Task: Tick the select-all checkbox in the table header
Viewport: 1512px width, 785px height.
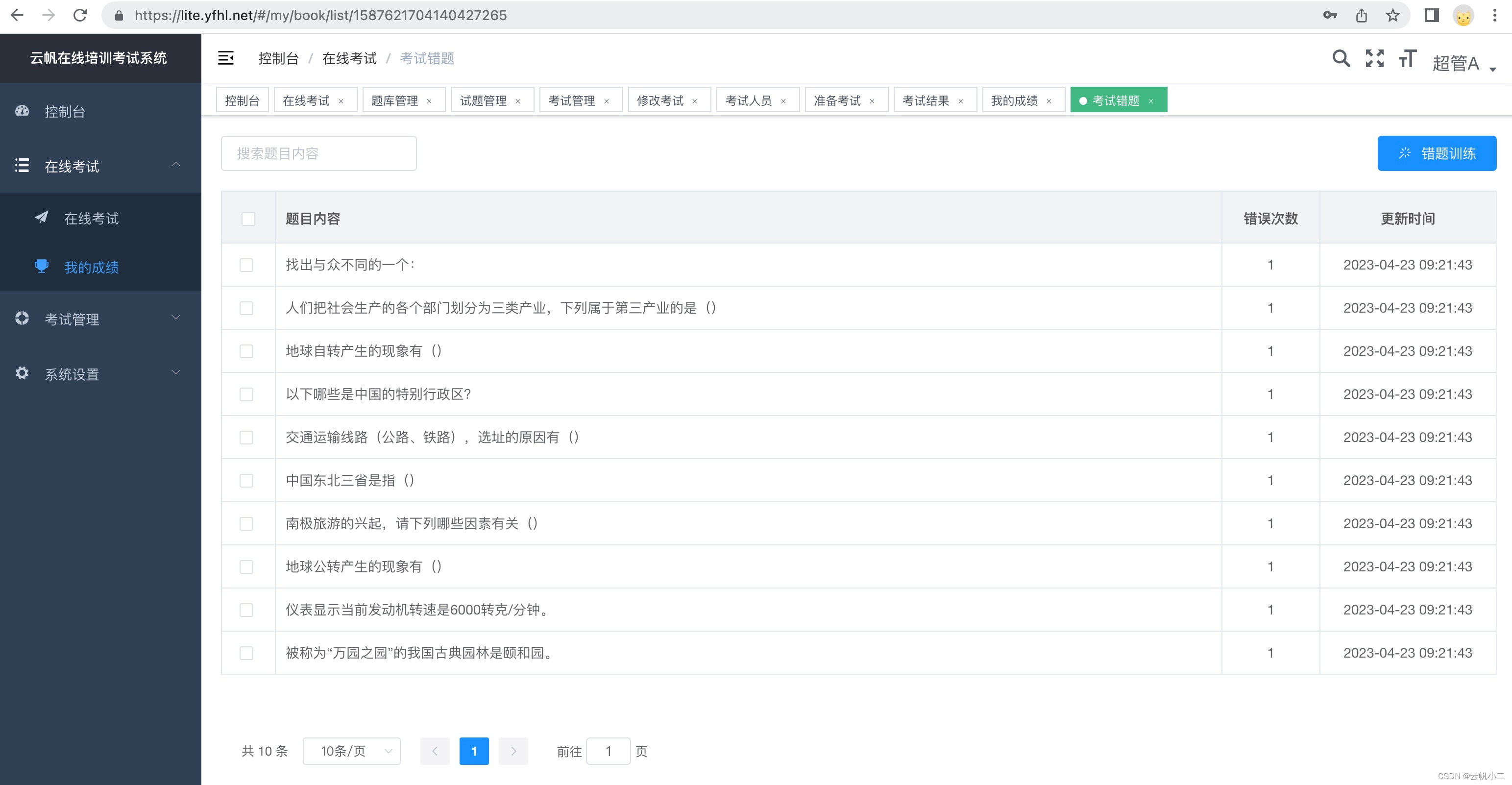Action: (248, 219)
